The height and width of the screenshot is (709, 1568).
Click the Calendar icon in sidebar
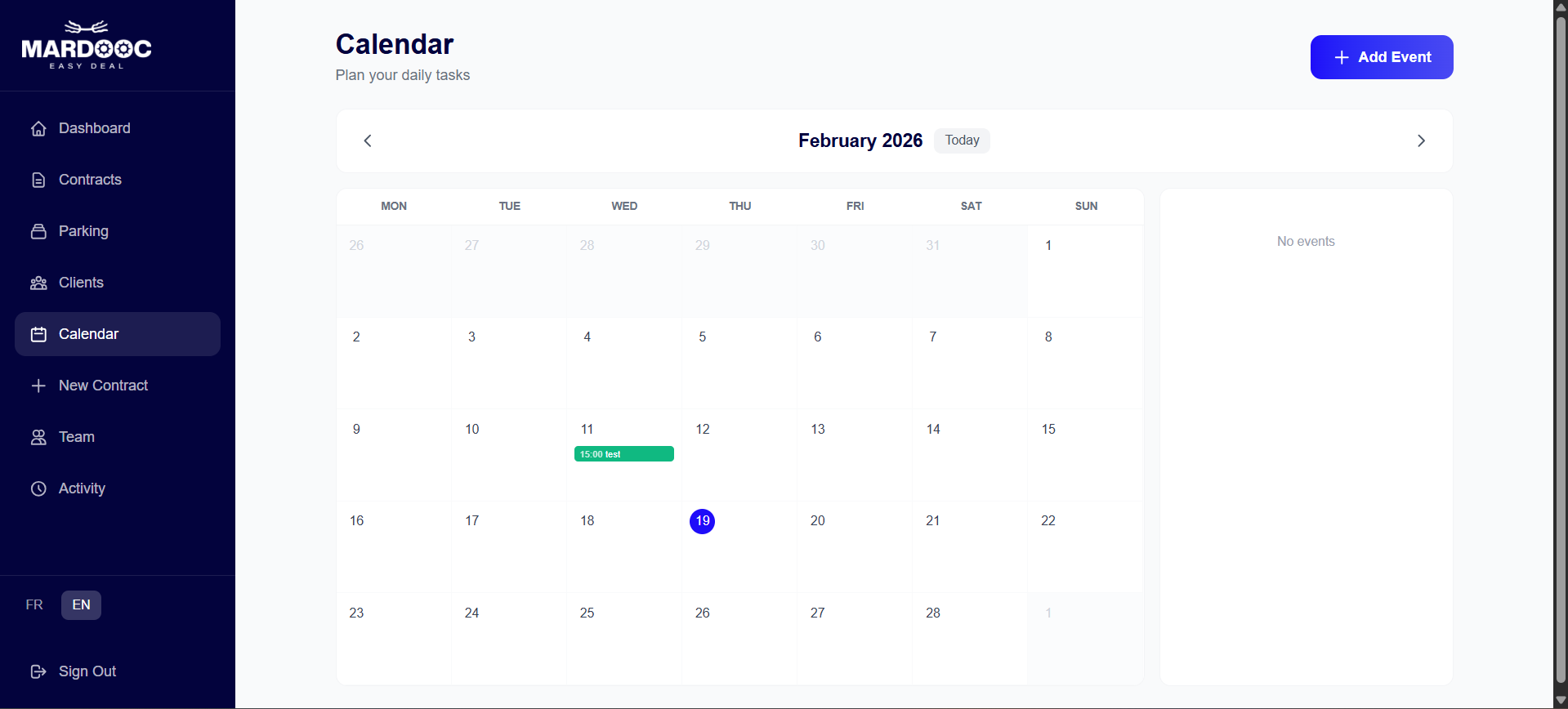click(38, 334)
